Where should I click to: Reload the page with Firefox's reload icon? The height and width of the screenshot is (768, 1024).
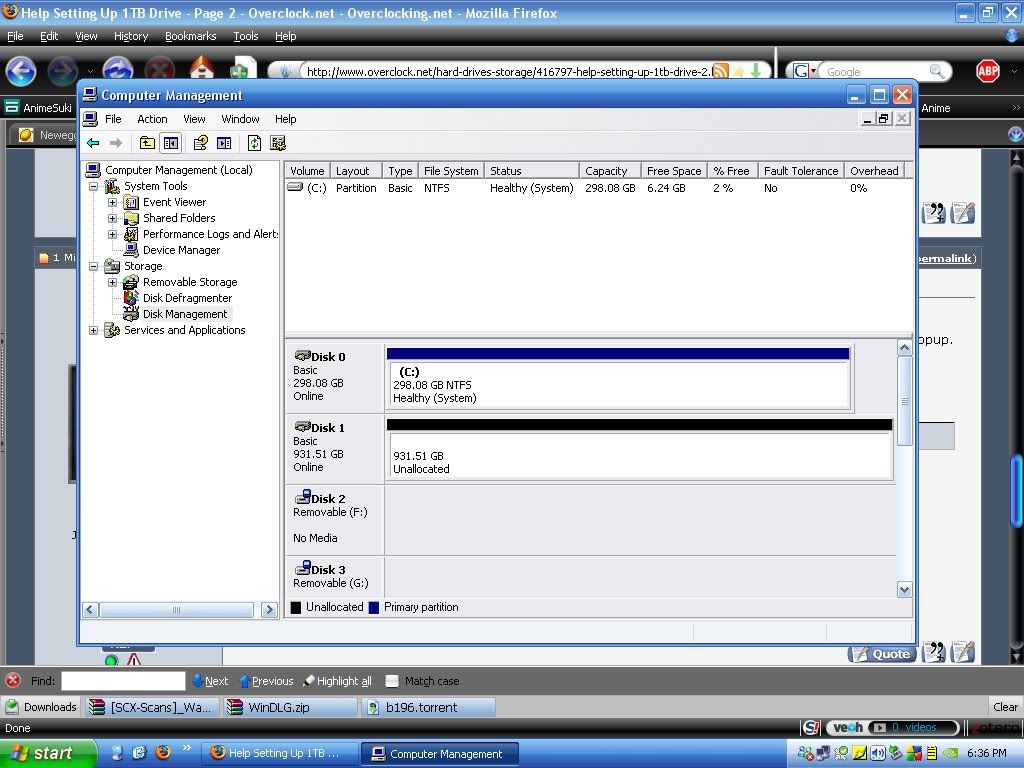click(x=119, y=71)
